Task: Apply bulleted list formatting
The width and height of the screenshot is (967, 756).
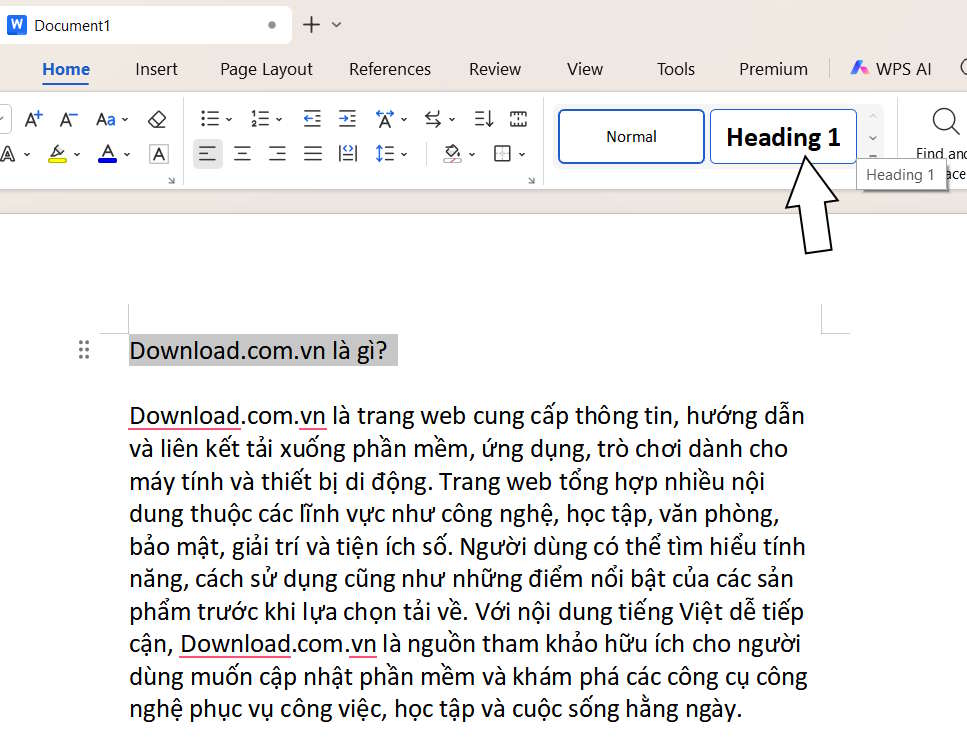Action: 210,118
